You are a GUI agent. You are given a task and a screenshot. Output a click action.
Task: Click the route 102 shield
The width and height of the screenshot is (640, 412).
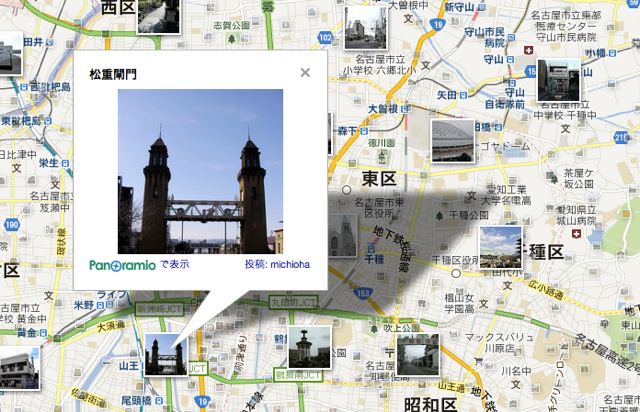pyautogui.click(x=325, y=38)
